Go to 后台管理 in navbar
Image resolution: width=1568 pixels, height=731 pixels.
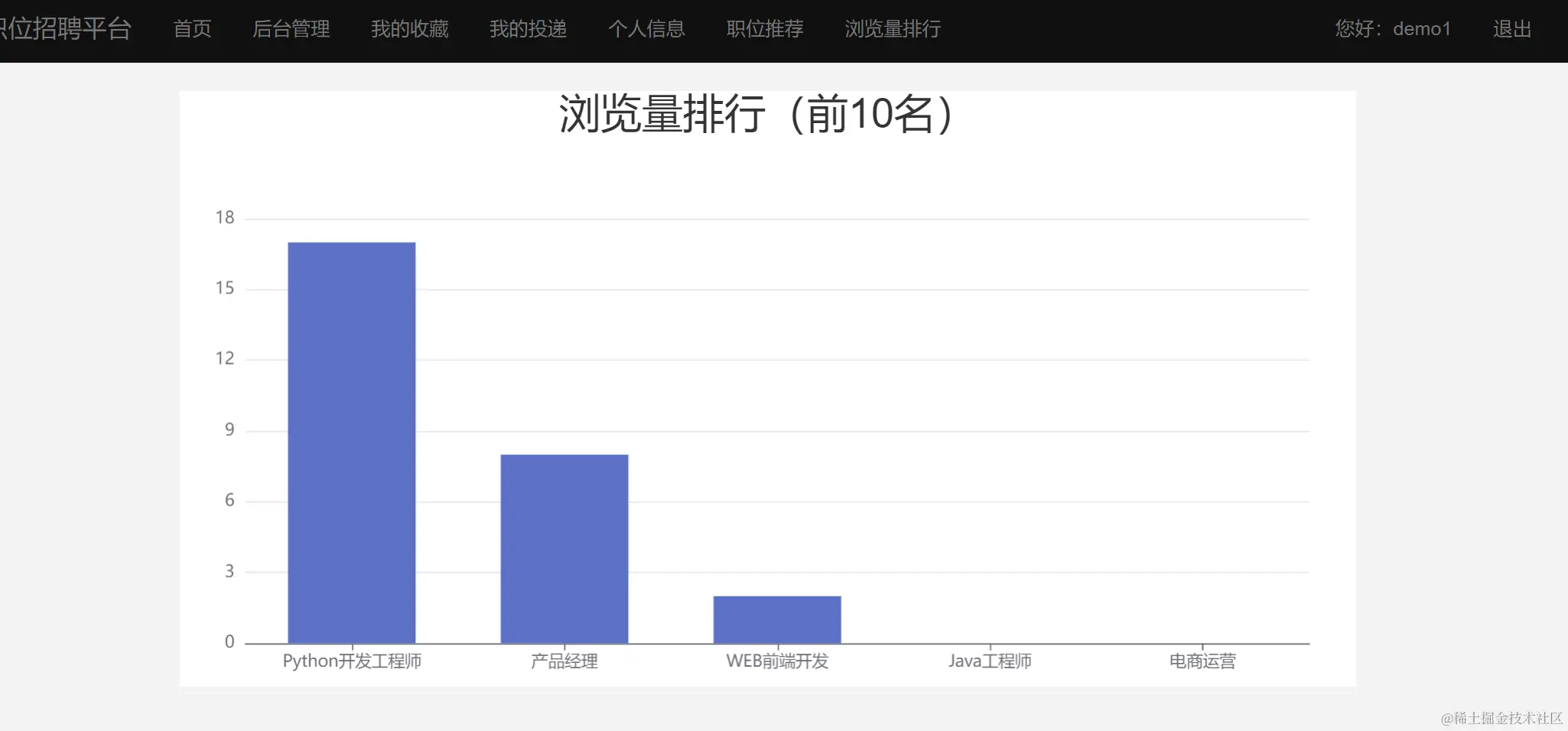pos(291,29)
